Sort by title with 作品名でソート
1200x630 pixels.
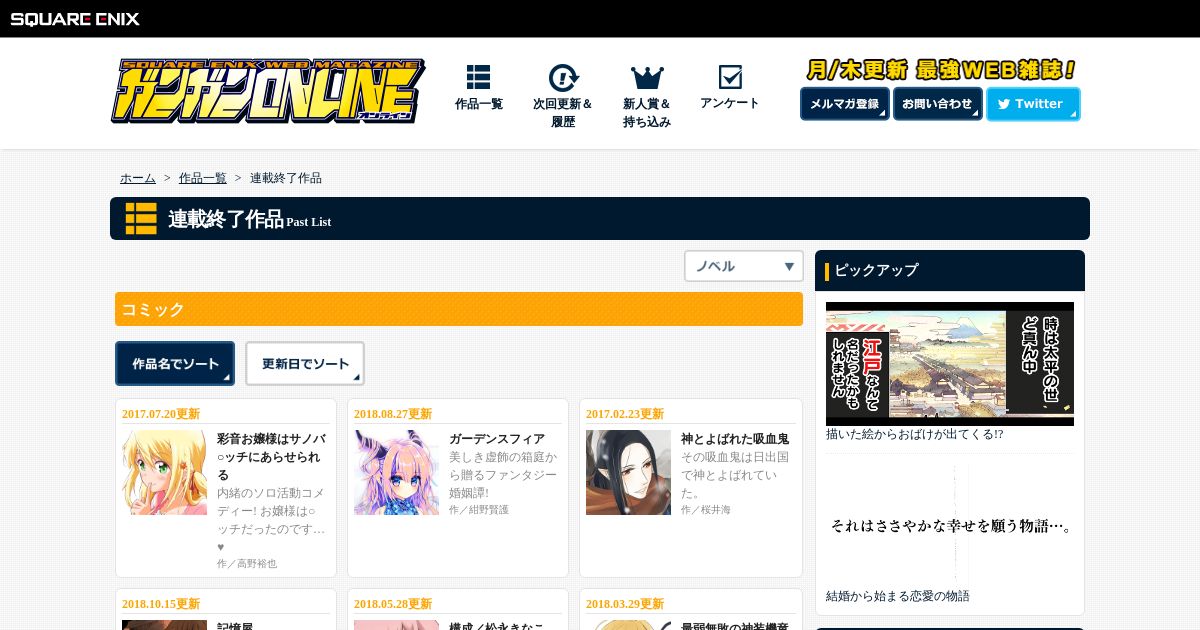[x=175, y=363]
